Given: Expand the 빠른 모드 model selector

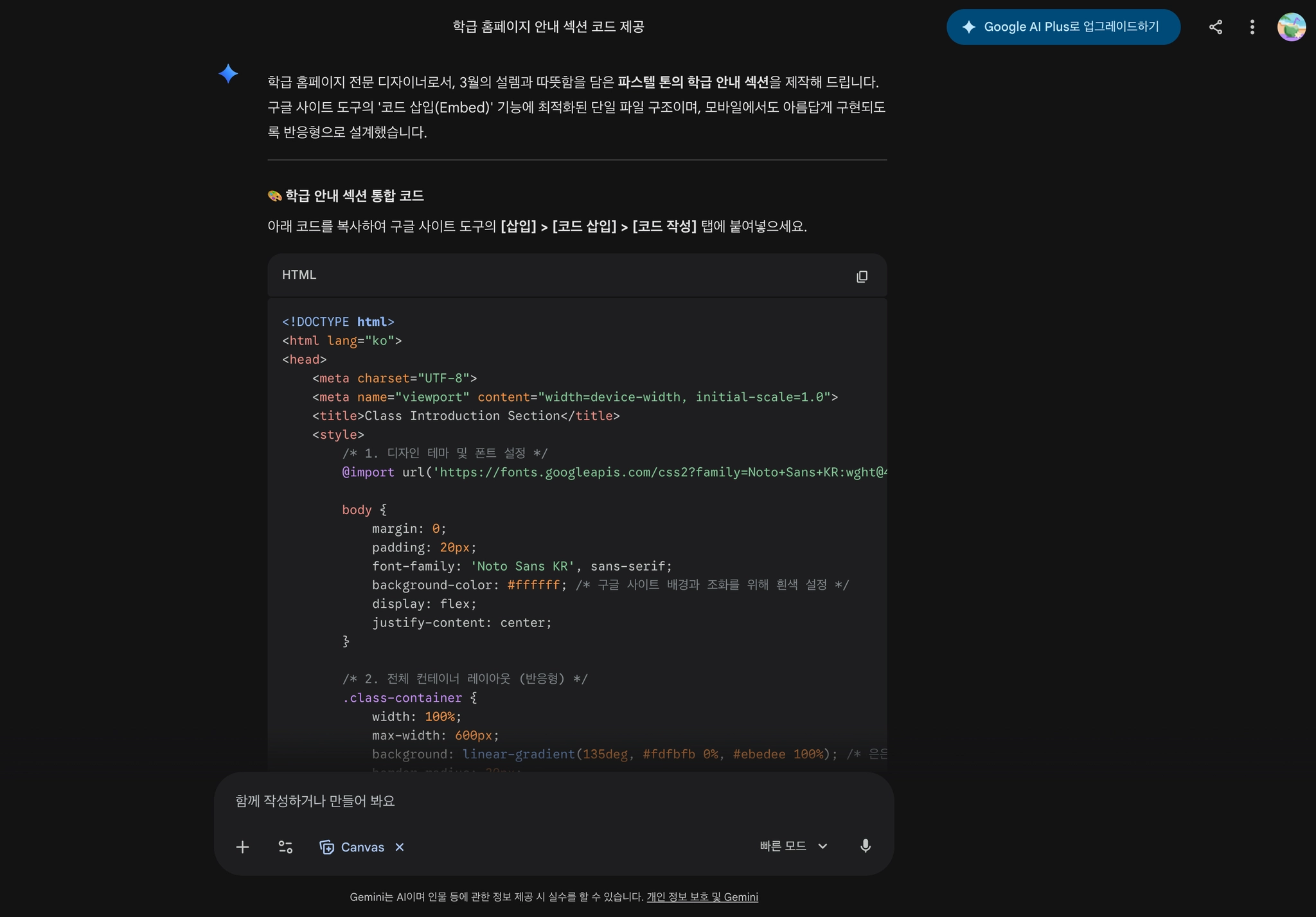Looking at the screenshot, I should (x=783, y=846).
